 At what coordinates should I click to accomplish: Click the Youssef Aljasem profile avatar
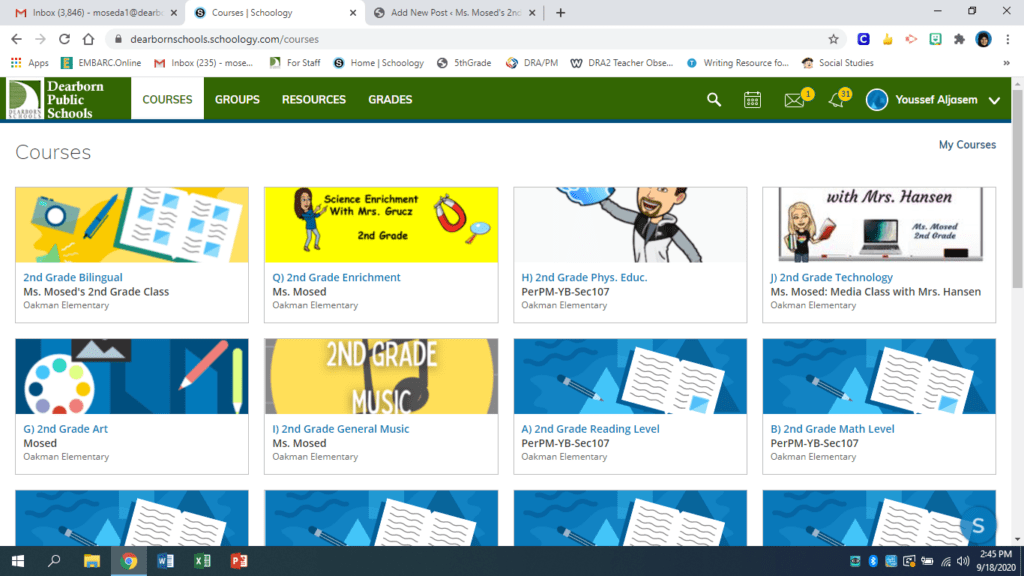click(x=877, y=100)
